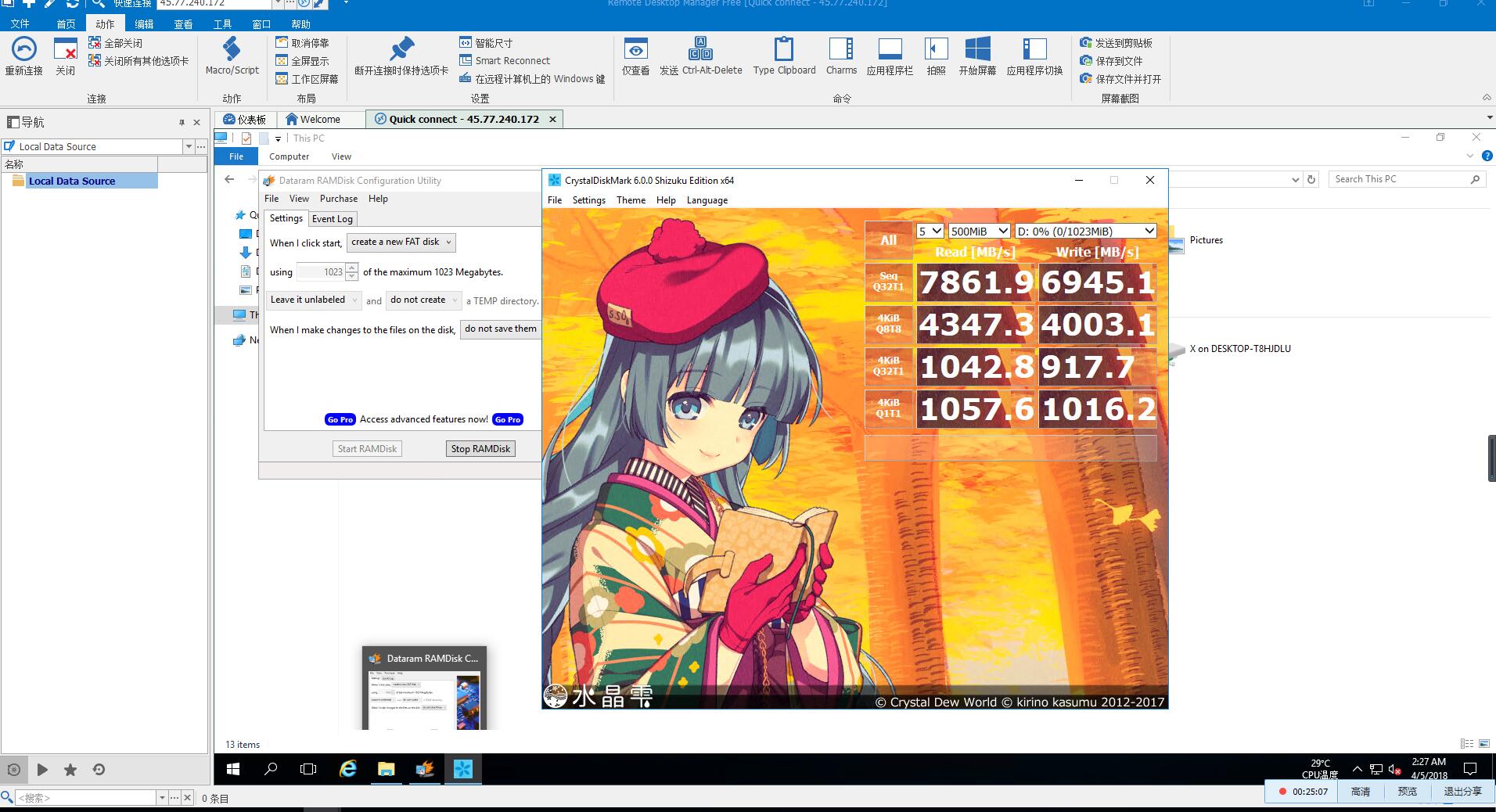This screenshot has height=812, width=1496.
Task: Open Smart Reconnect option
Action: (x=505, y=61)
